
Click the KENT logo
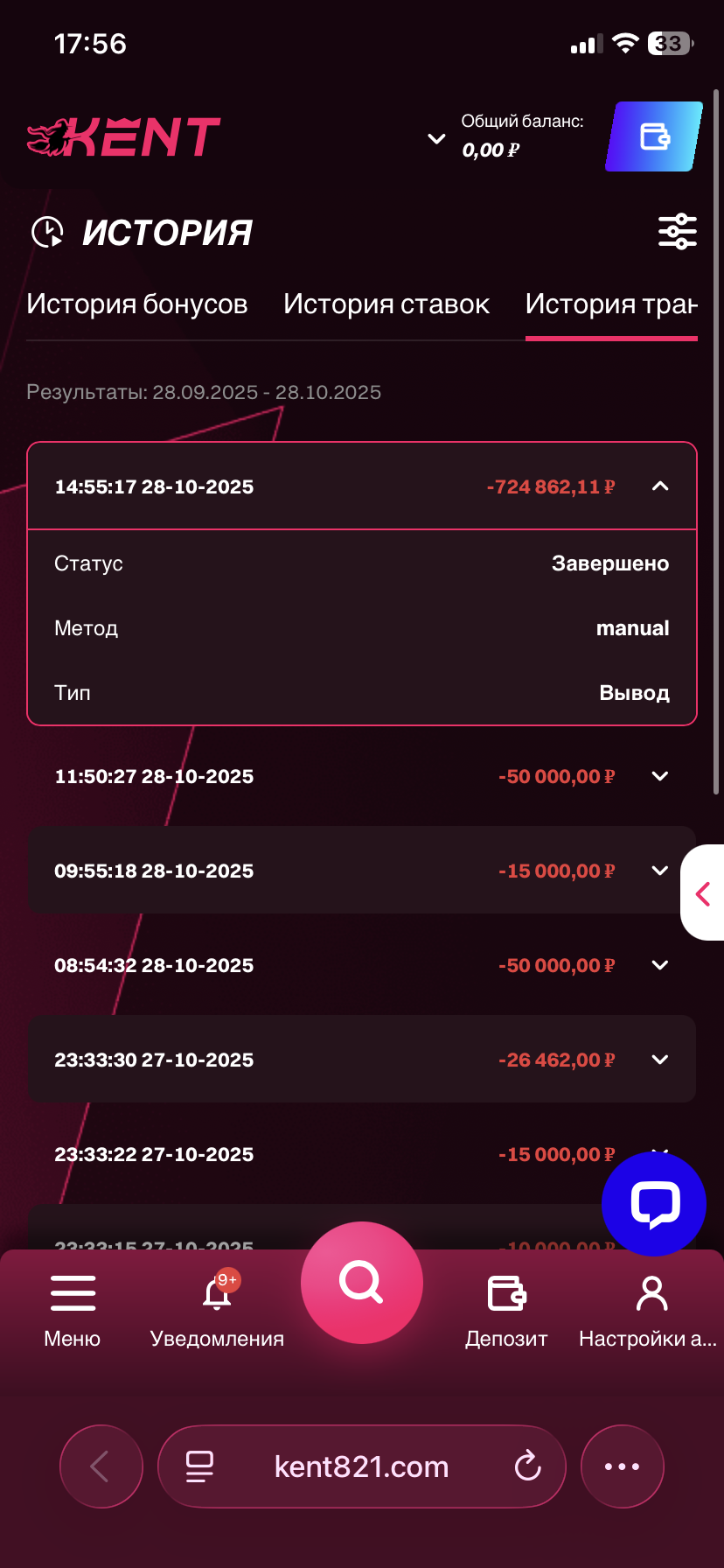tap(124, 137)
